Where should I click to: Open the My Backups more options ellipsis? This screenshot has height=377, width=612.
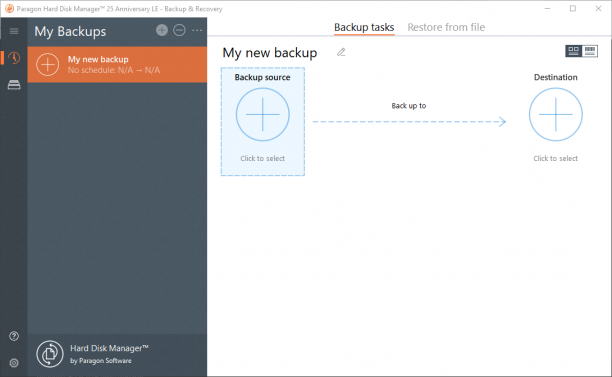click(197, 30)
